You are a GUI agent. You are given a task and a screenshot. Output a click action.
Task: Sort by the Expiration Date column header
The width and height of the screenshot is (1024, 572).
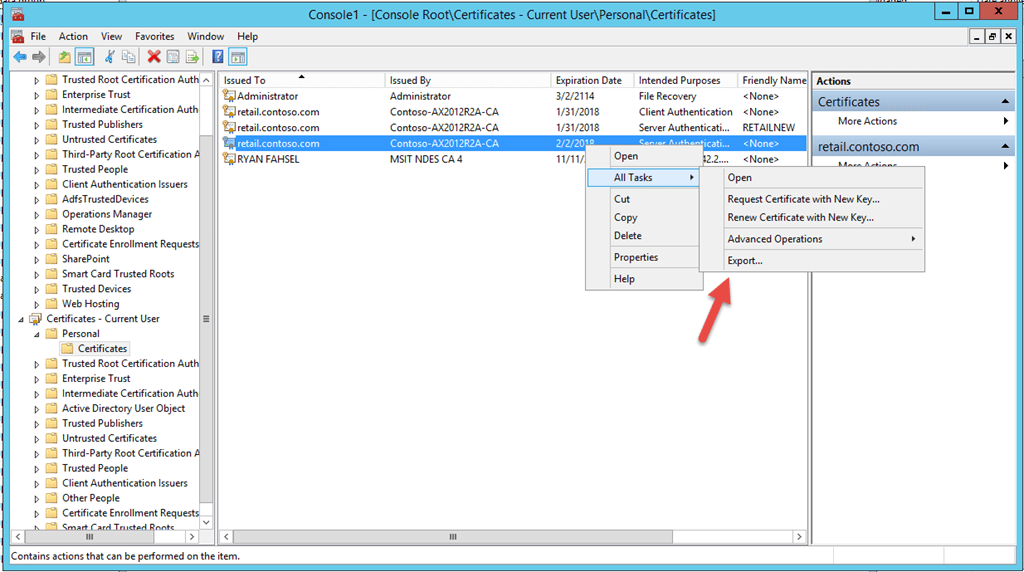tap(592, 80)
